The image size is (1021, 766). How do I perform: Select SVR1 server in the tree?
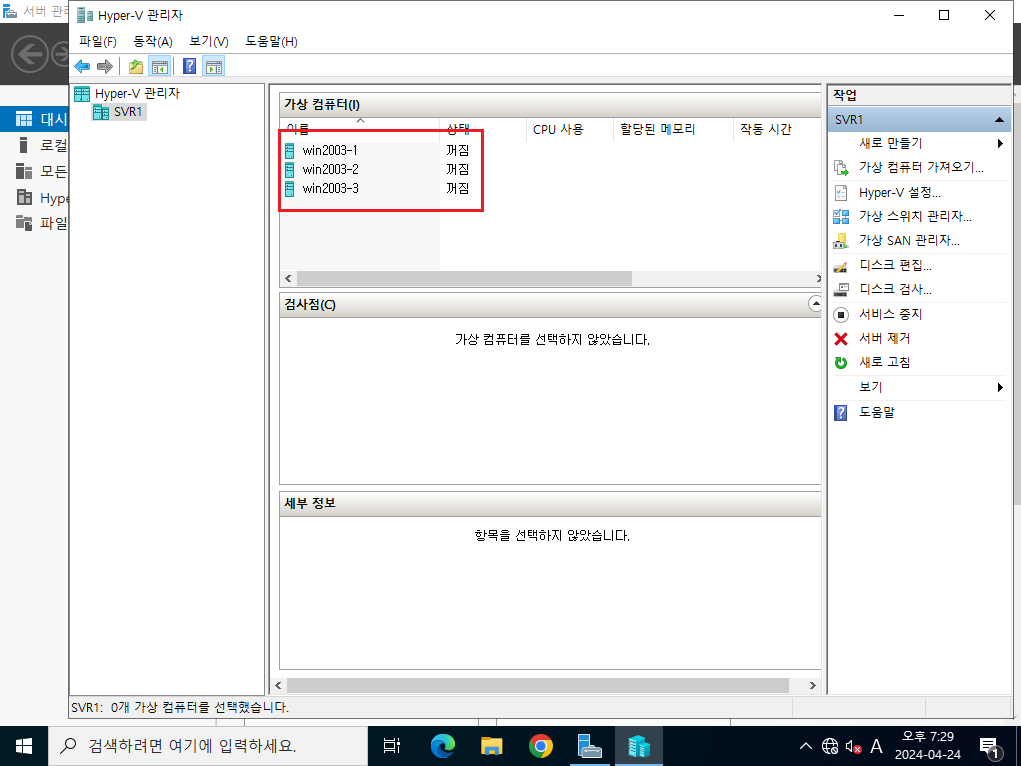tap(119, 112)
